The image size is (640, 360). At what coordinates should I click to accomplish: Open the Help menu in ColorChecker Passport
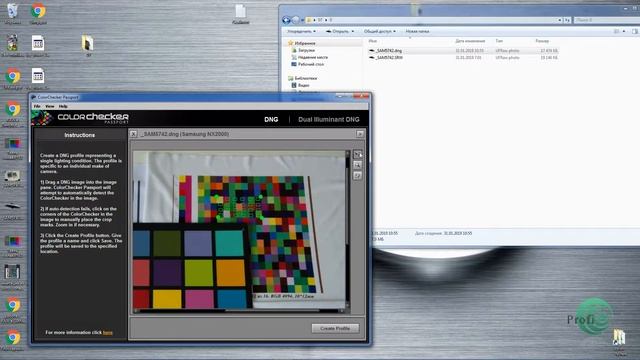click(x=63, y=106)
